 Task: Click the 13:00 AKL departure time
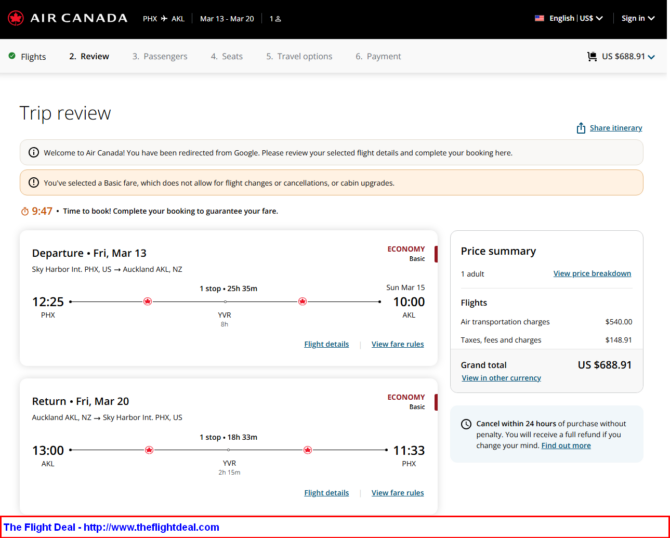pos(48,450)
